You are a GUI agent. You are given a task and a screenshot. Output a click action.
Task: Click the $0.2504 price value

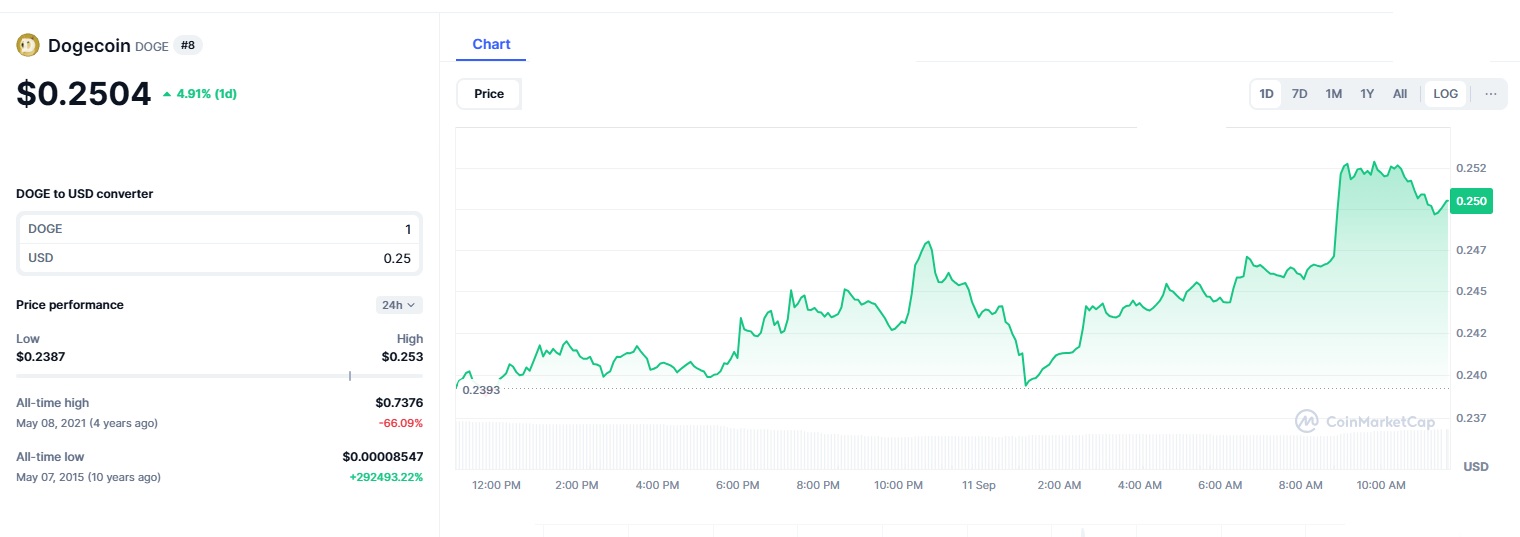point(84,94)
